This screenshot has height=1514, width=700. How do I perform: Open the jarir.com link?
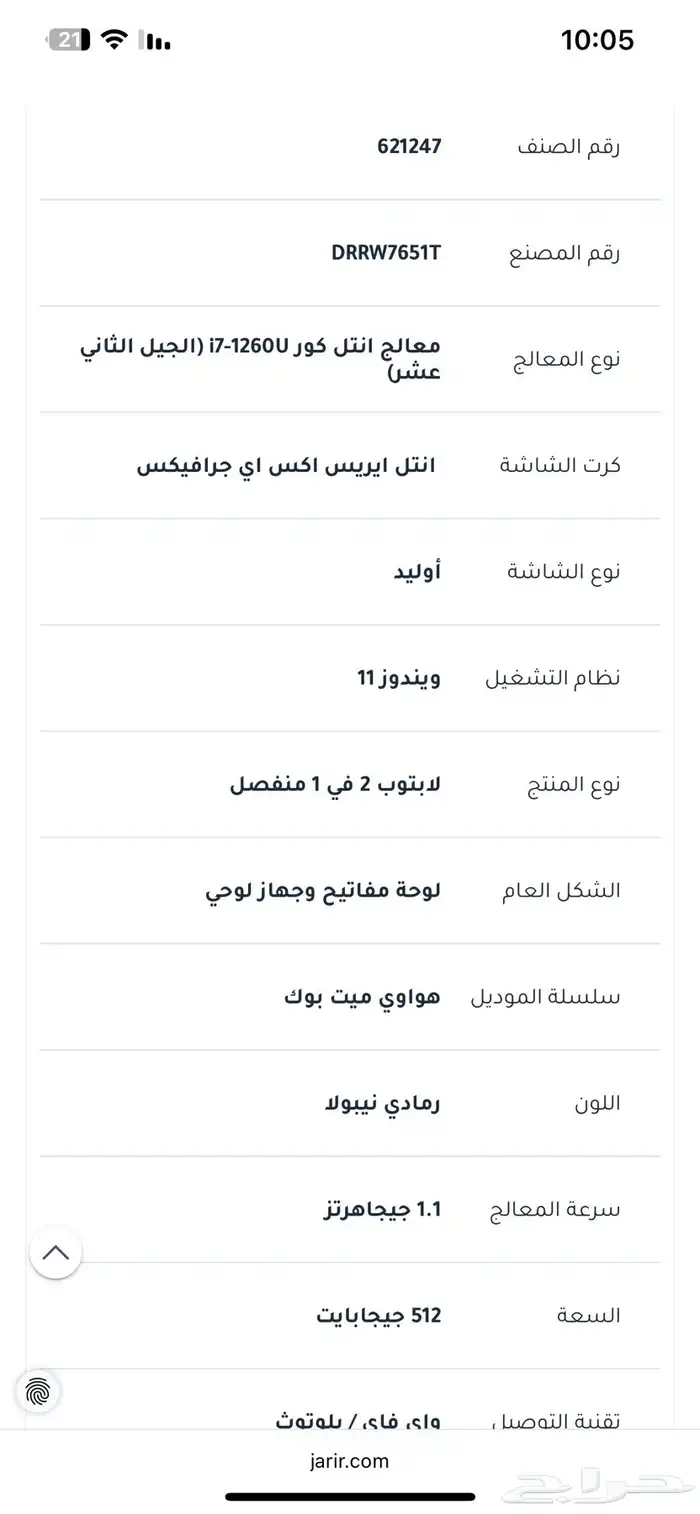pyautogui.click(x=349, y=1460)
